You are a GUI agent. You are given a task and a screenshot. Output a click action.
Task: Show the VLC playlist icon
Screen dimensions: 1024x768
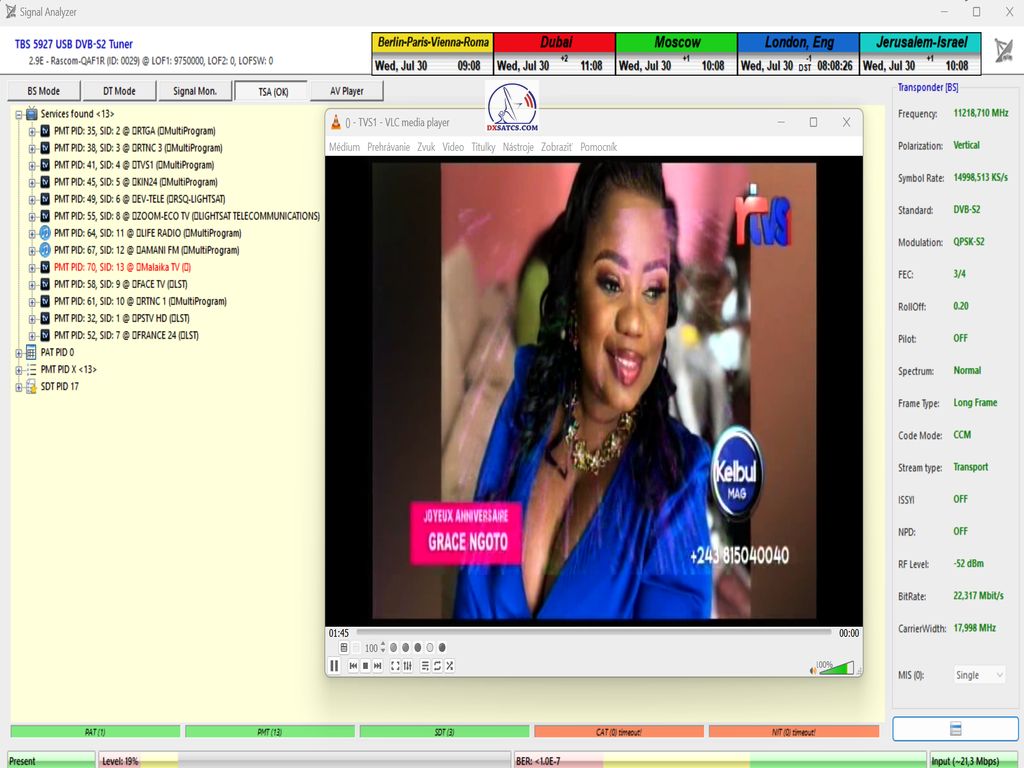[425, 666]
